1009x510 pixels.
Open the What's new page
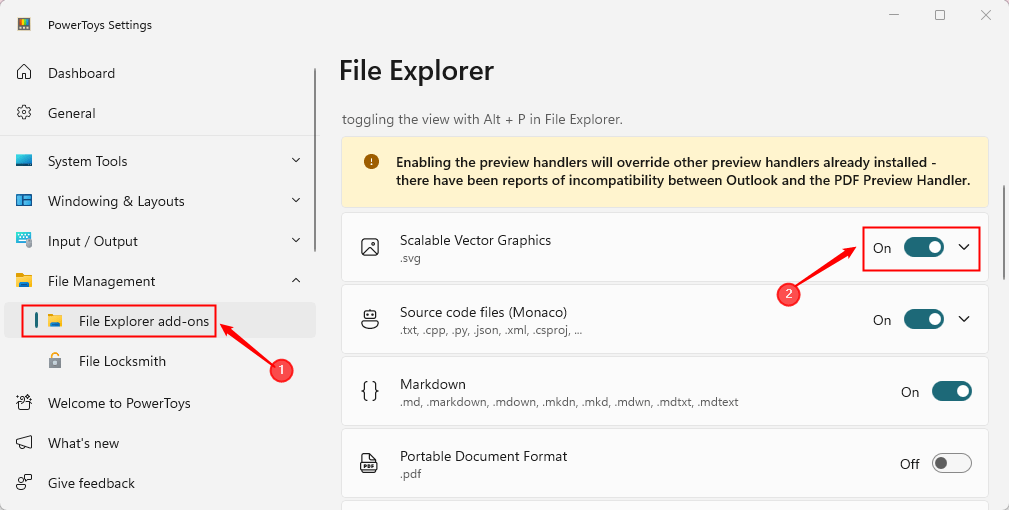(x=83, y=443)
